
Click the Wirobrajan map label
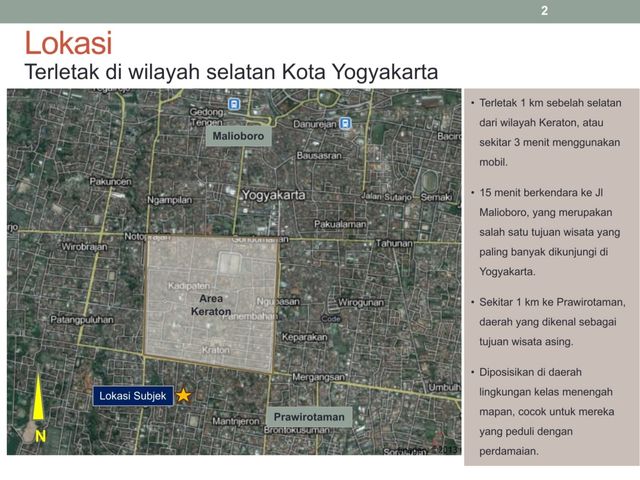(x=84, y=247)
